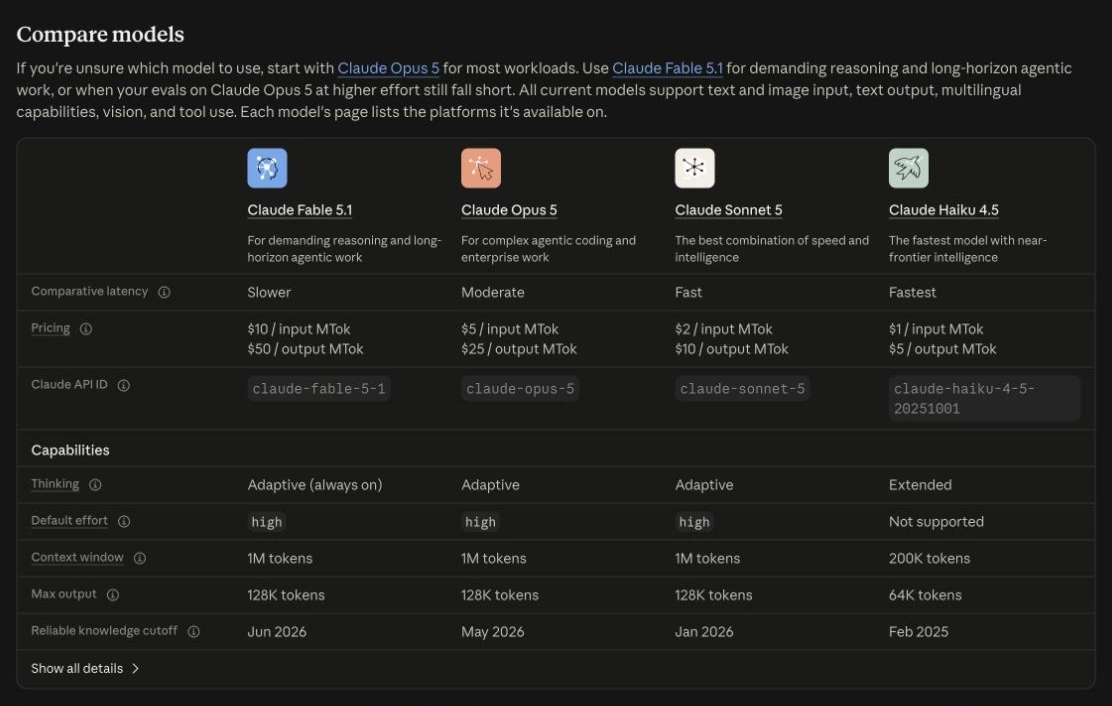Open info icon beside Claude API ID

[x=123, y=385]
